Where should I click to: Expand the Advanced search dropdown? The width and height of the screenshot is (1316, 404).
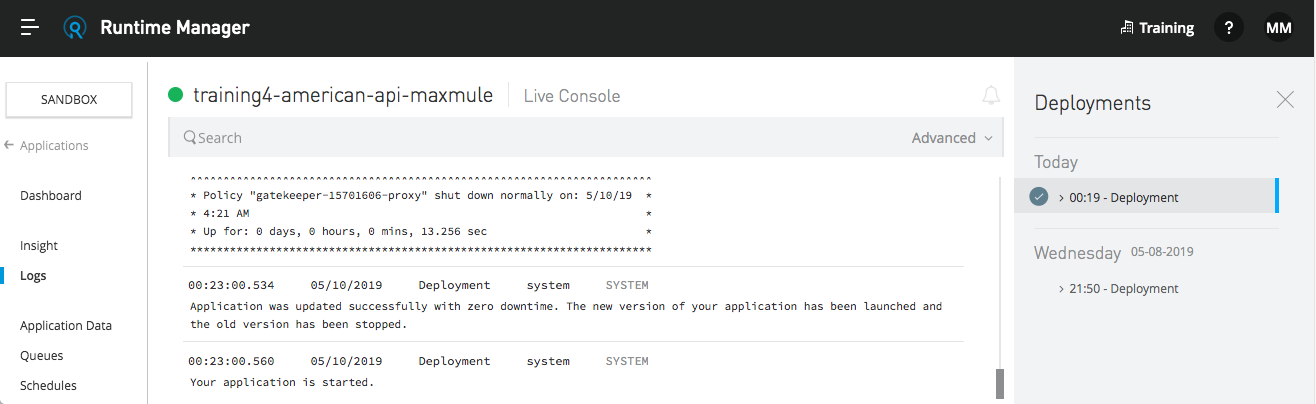click(x=951, y=138)
